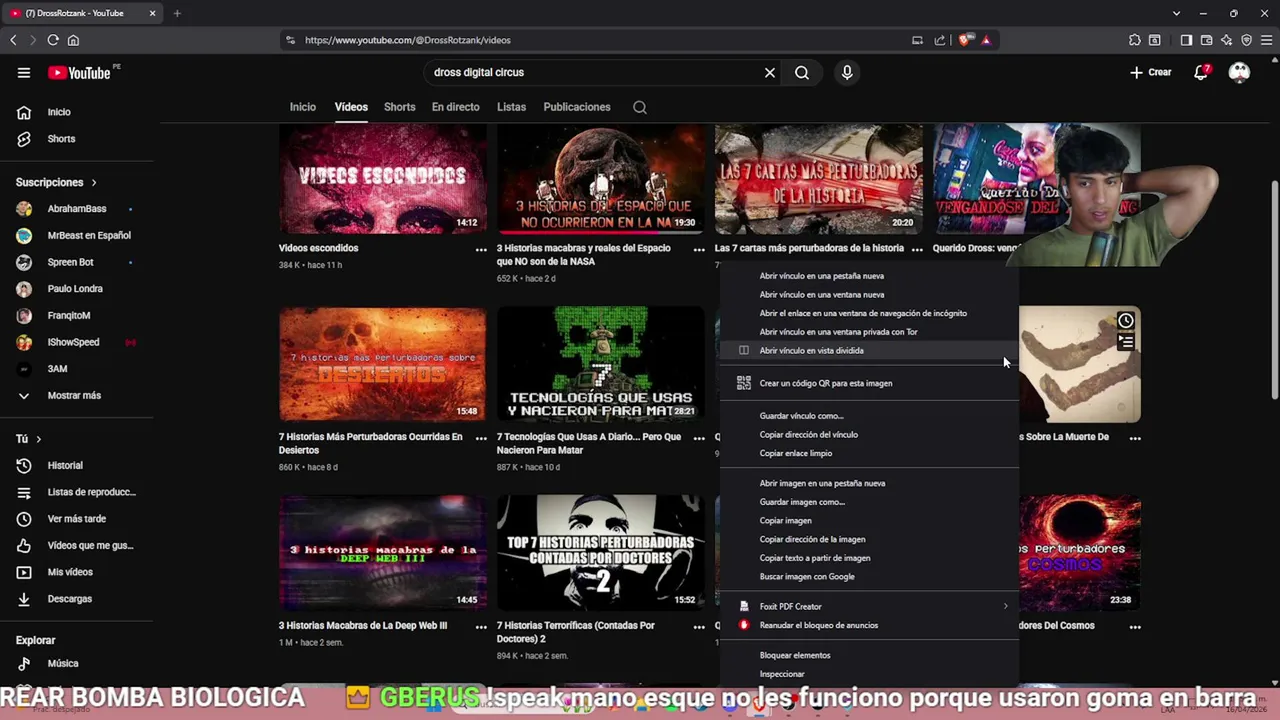Open options for Desiertos video
The image size is (1280, 720).
(x=481, y=438)
